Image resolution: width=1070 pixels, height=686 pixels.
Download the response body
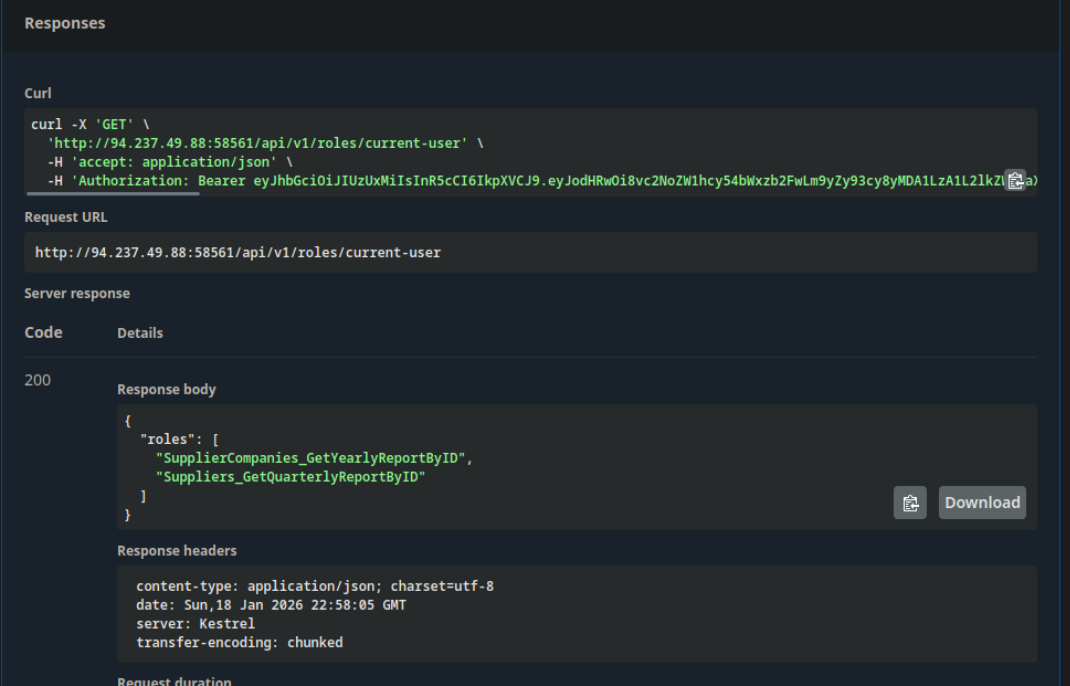pyautogui.click(x=982, y=503)
